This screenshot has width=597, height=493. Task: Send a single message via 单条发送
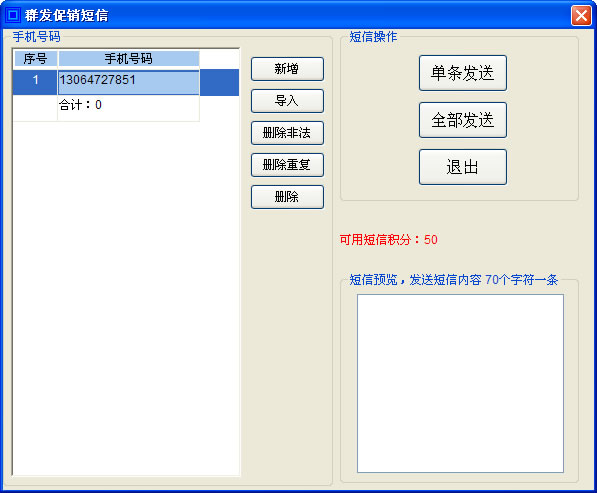pyautogui.click(x=463, y=73)
